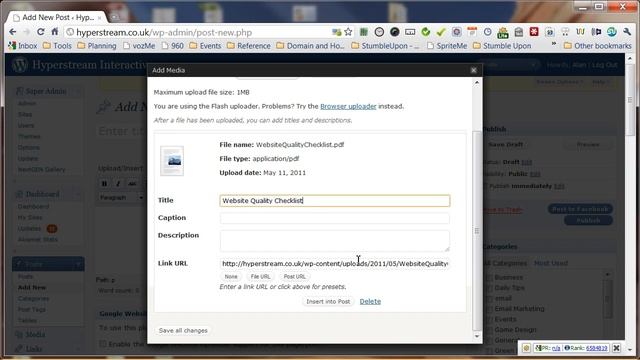Open Paragraph format dropdown in editor

point(122,198)
